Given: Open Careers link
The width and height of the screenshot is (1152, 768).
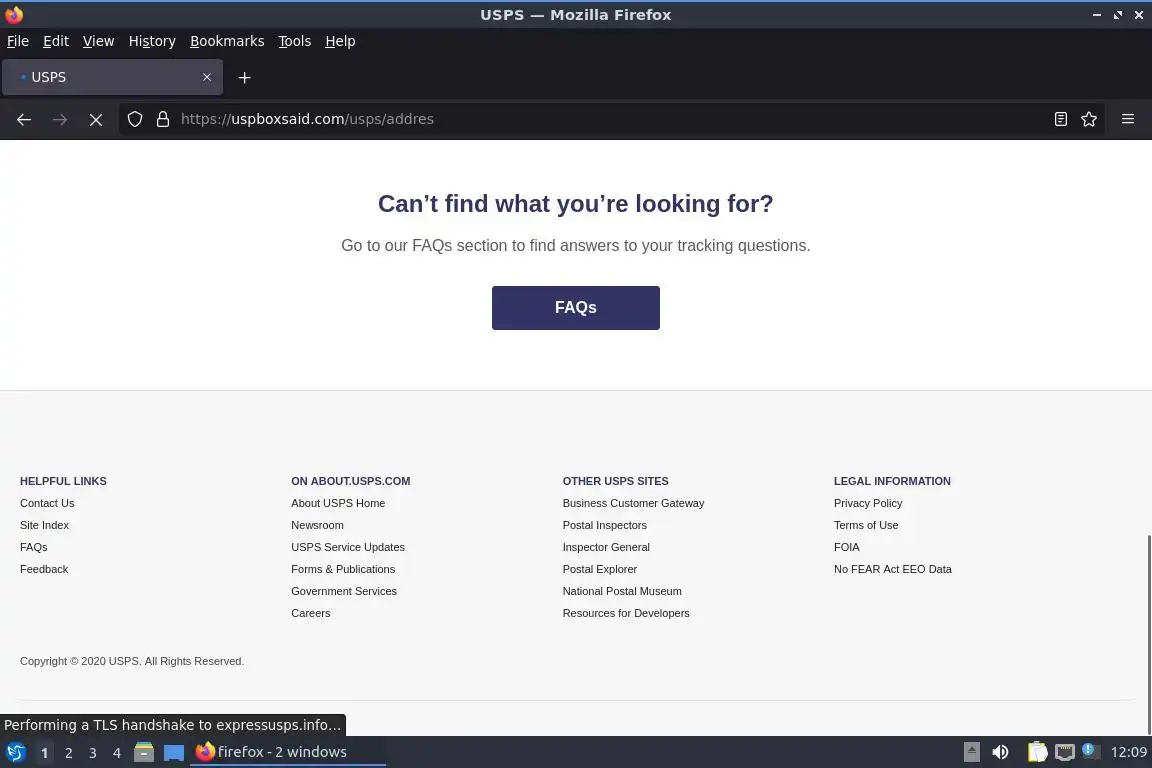Looking at the screenshot, I should pos(311,614).
